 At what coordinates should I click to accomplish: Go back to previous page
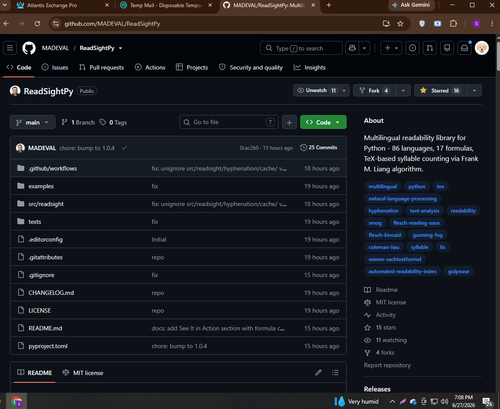click(x=6, y=24)
